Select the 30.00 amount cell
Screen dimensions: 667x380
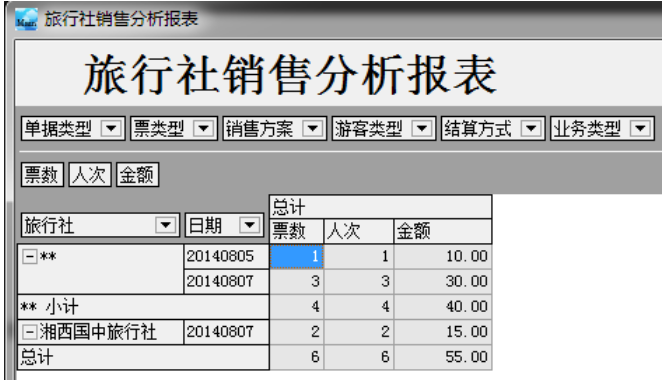click(443, 281)
